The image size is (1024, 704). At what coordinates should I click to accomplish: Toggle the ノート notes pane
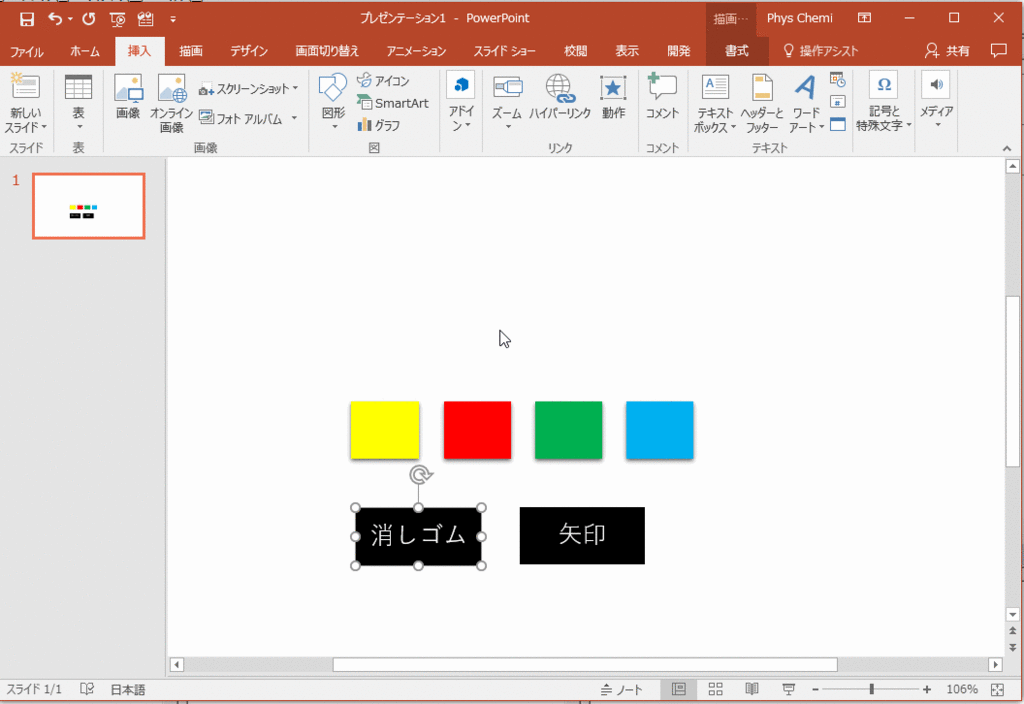(x=622, y=690)
